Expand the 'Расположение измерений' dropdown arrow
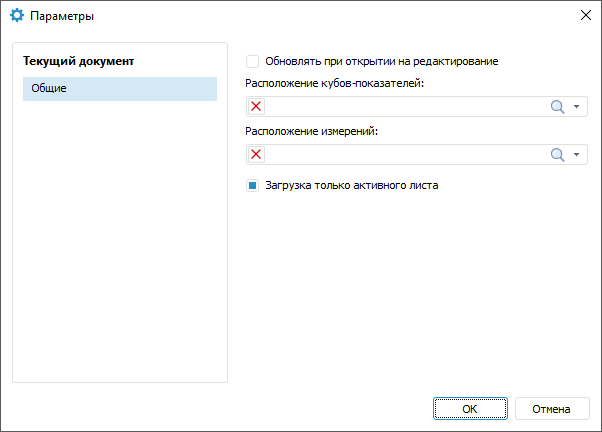Viewport: 602px width, 432px height. point(577,154)
